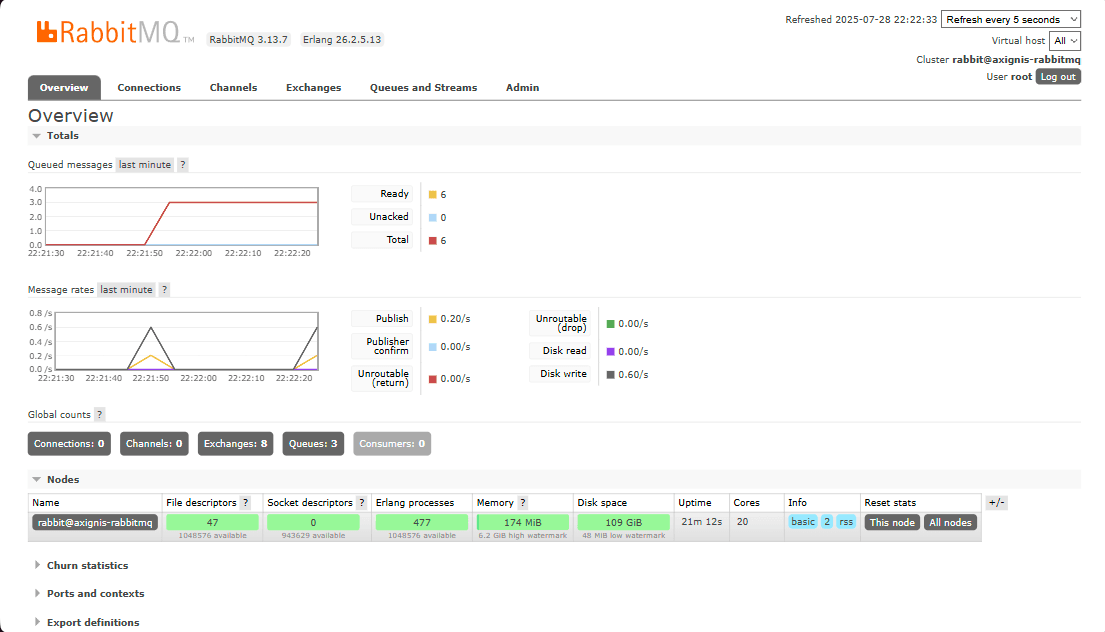Reset stats for This node
This screenshot has height=632, width=1105.
pos(892,523)
